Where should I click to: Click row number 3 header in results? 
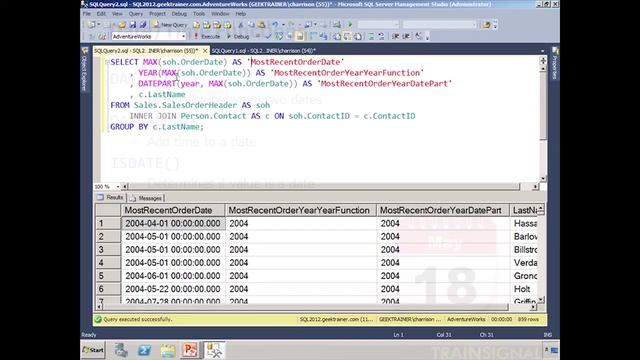point(108,249)
